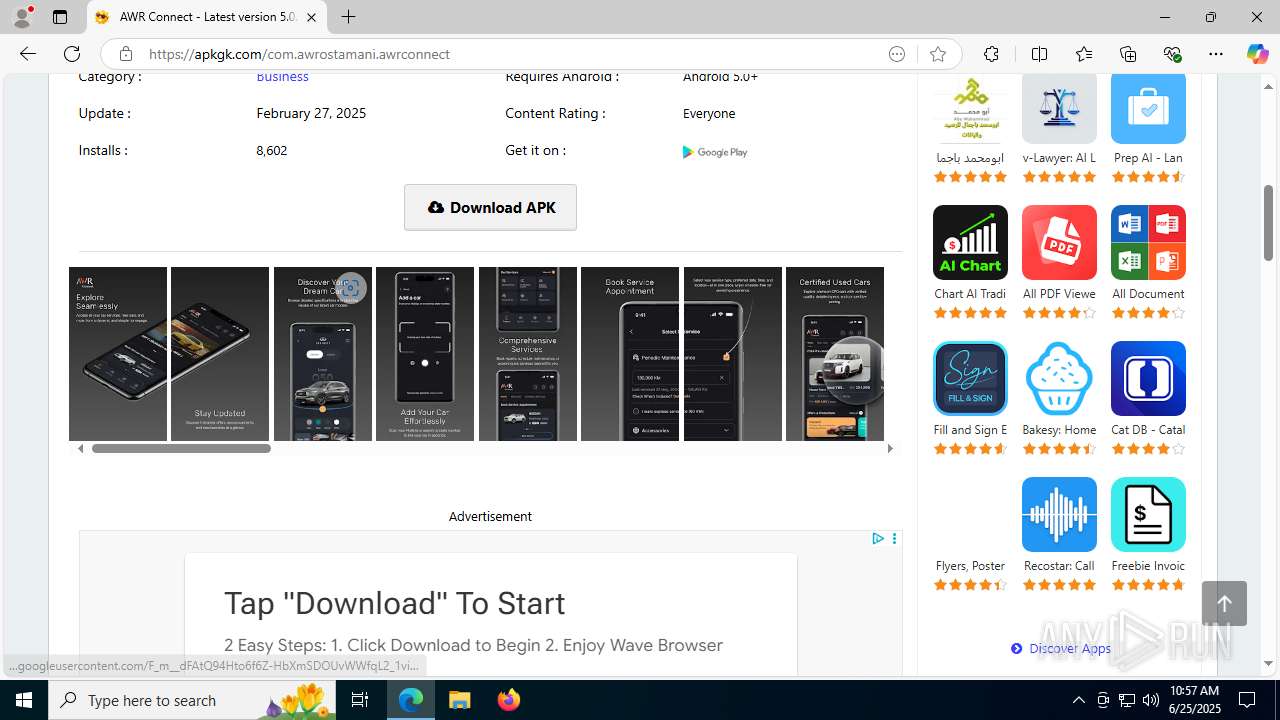Screen dimensions: 1280x720
Task: Open the browser Extensions icon
Action: coord(991,54)
